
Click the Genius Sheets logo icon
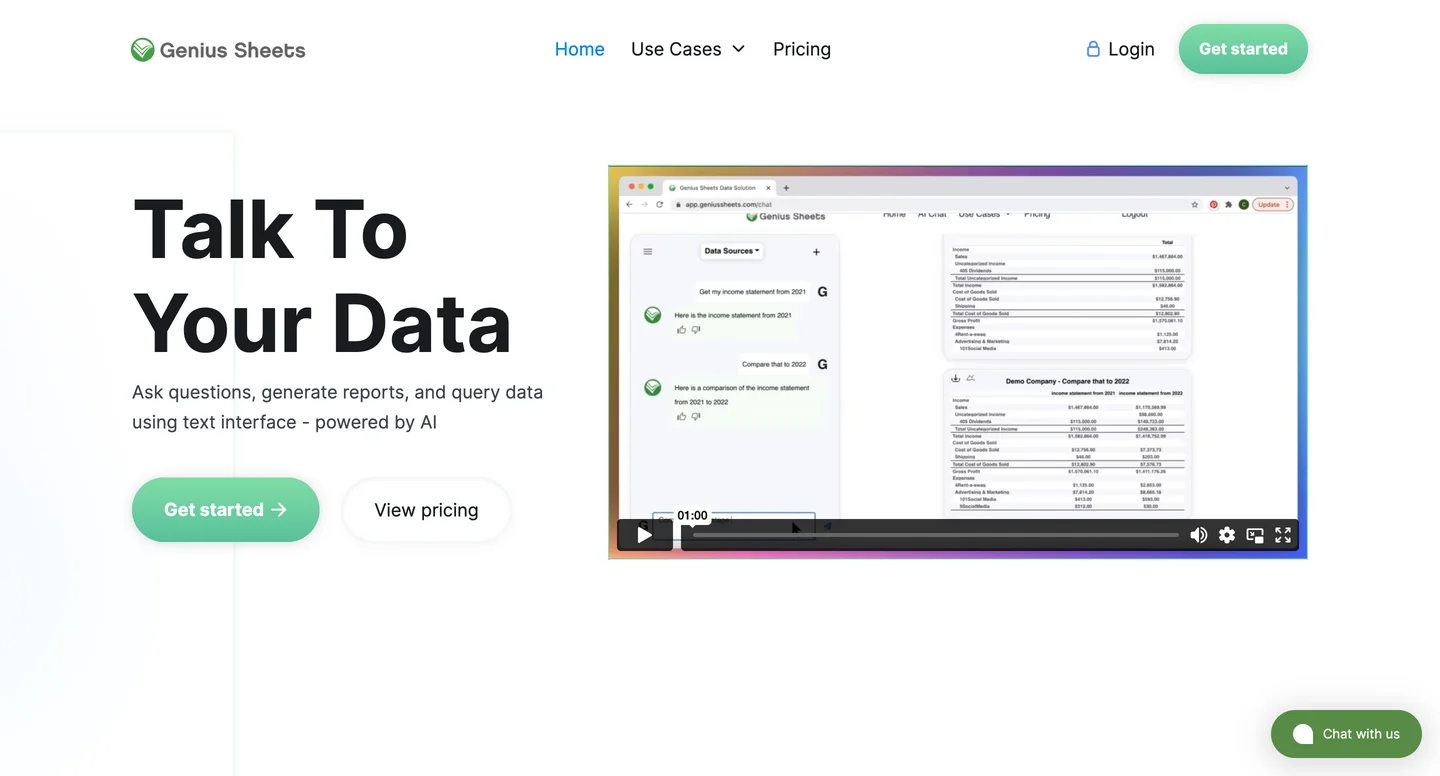click(x=143, y=49)
